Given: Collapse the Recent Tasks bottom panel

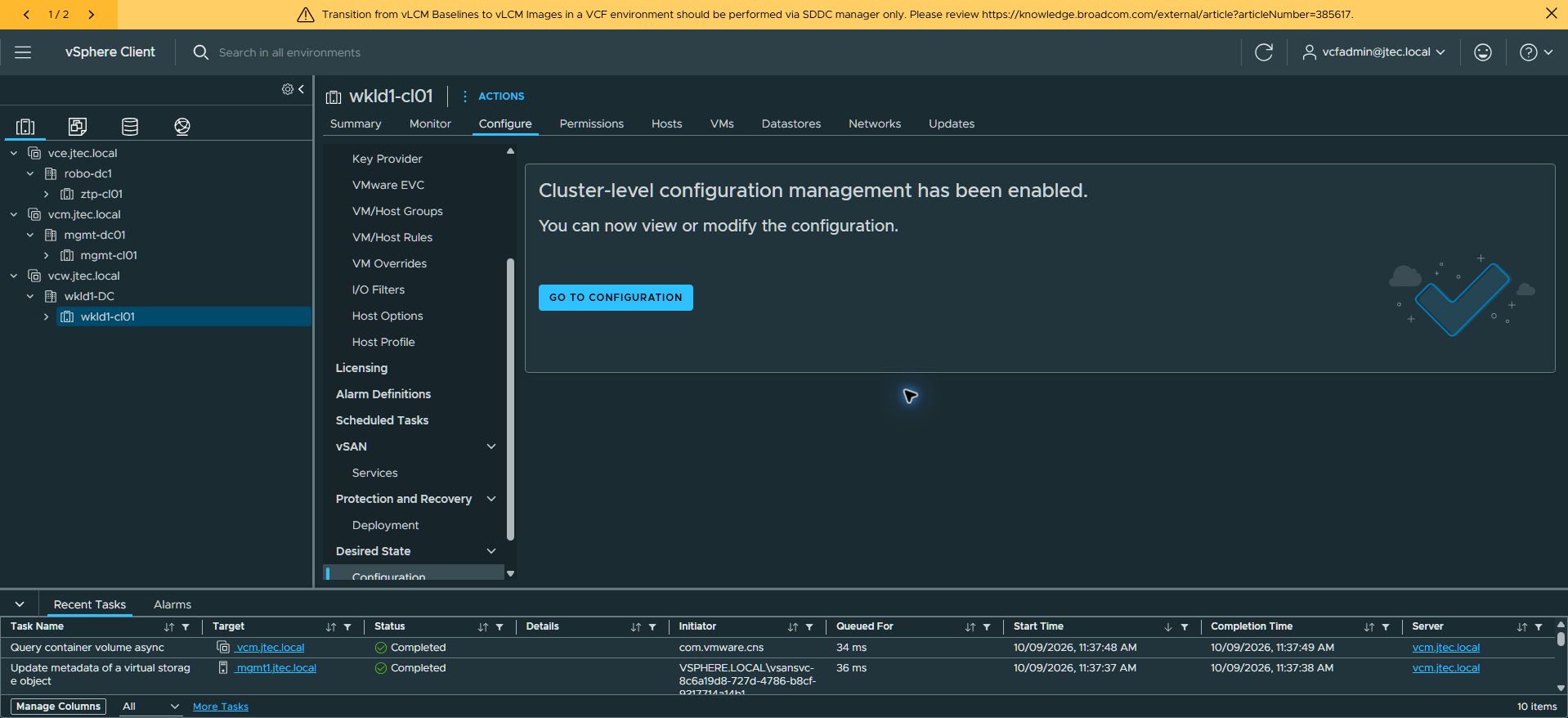Looking at the screenshot, I should 20,604.
